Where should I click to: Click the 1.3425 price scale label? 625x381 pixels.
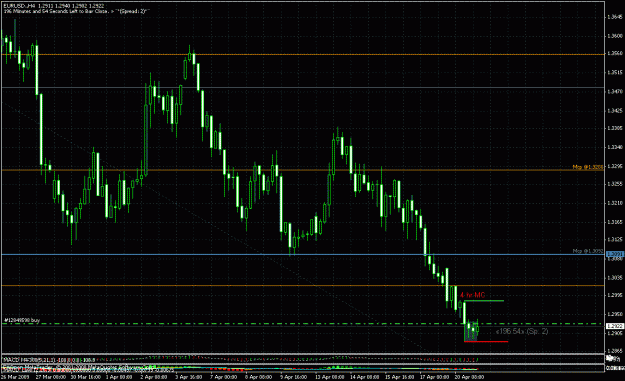(615, 110)
